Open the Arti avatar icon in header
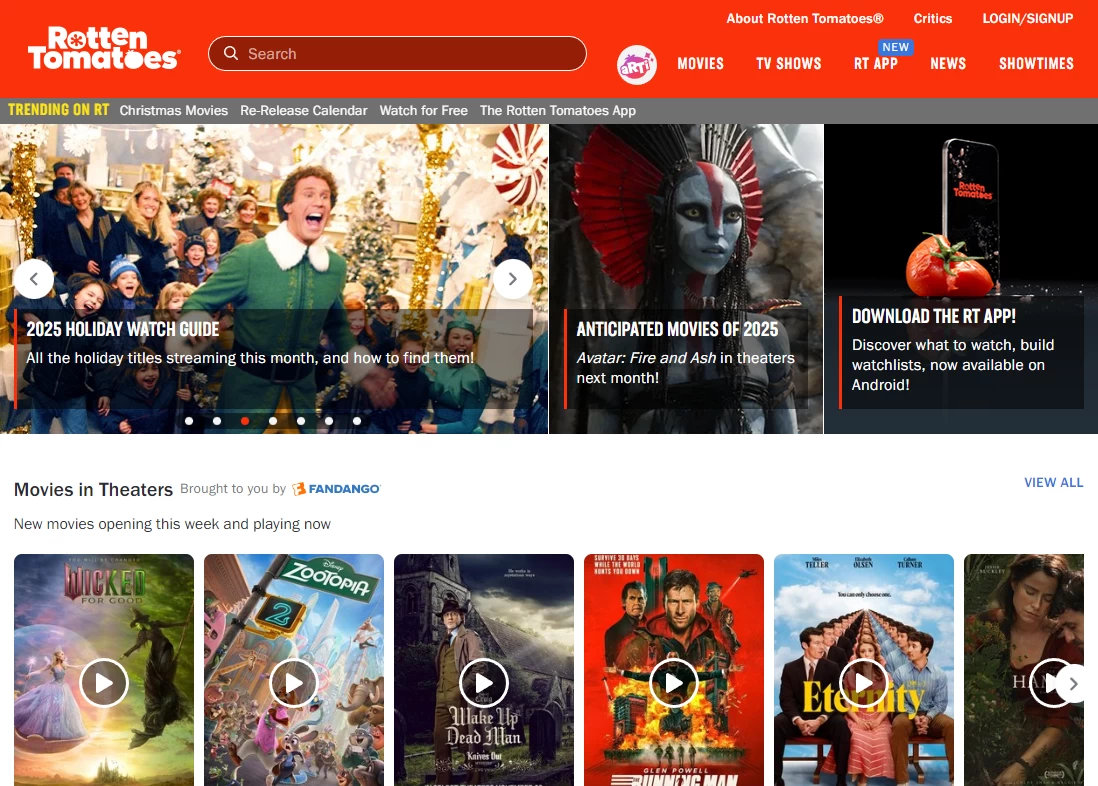The width and height of the screenshot is (1098, 786). [x=636, y=64]
